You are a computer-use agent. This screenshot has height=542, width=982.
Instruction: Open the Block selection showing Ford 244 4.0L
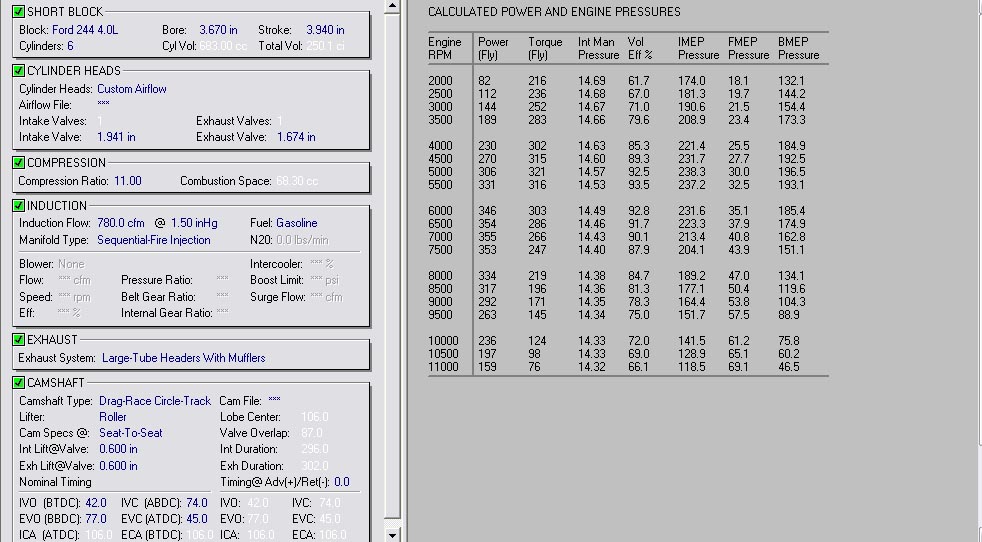coord(85,30)
